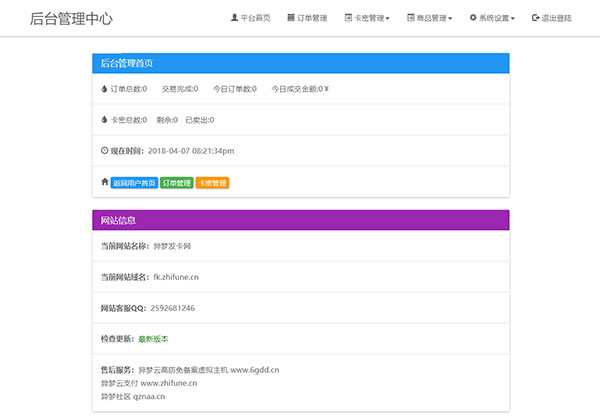This screenshot has width=600, height=416.
Task: Click the 异梦云支付 www.zhifune.cn line
Action: pyautogui.click(x=149, y=383)
